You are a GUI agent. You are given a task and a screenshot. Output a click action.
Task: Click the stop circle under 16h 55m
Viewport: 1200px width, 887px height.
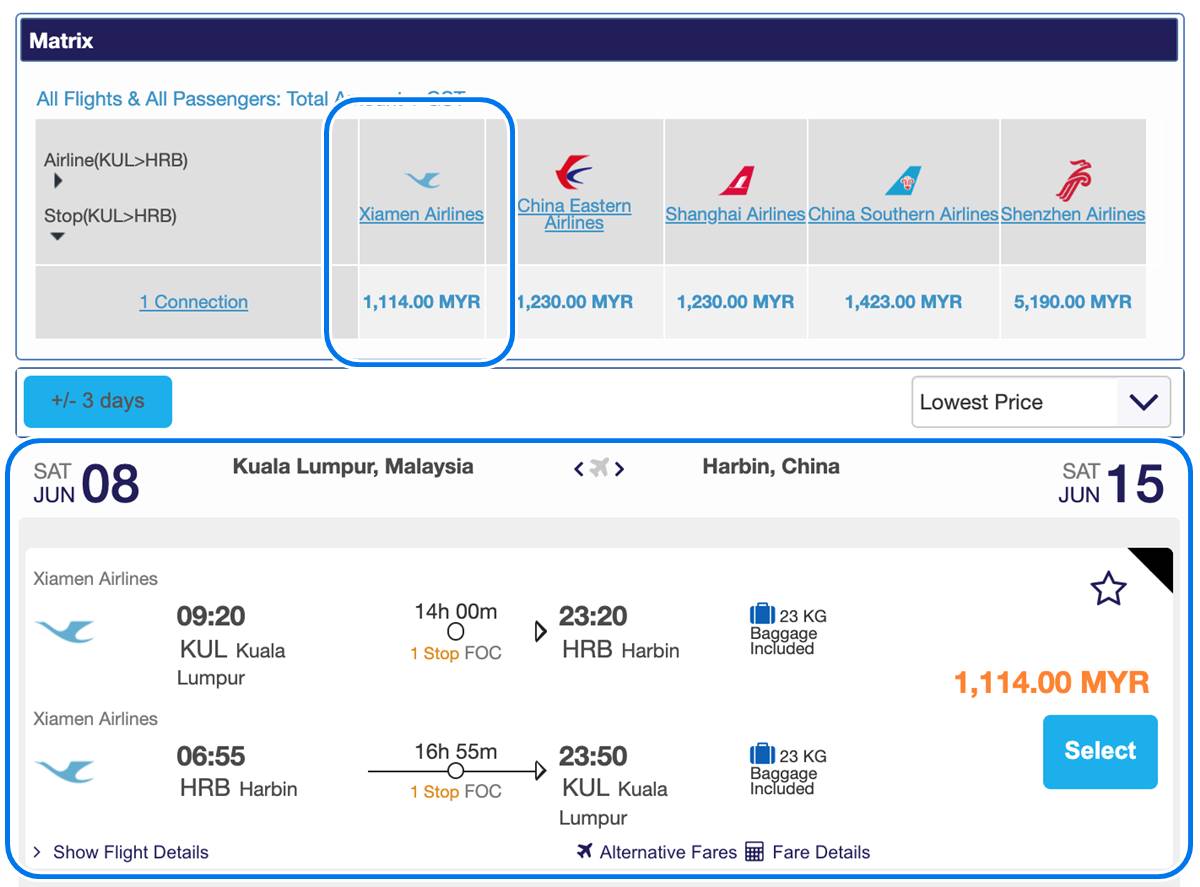(x=455, y=771)
